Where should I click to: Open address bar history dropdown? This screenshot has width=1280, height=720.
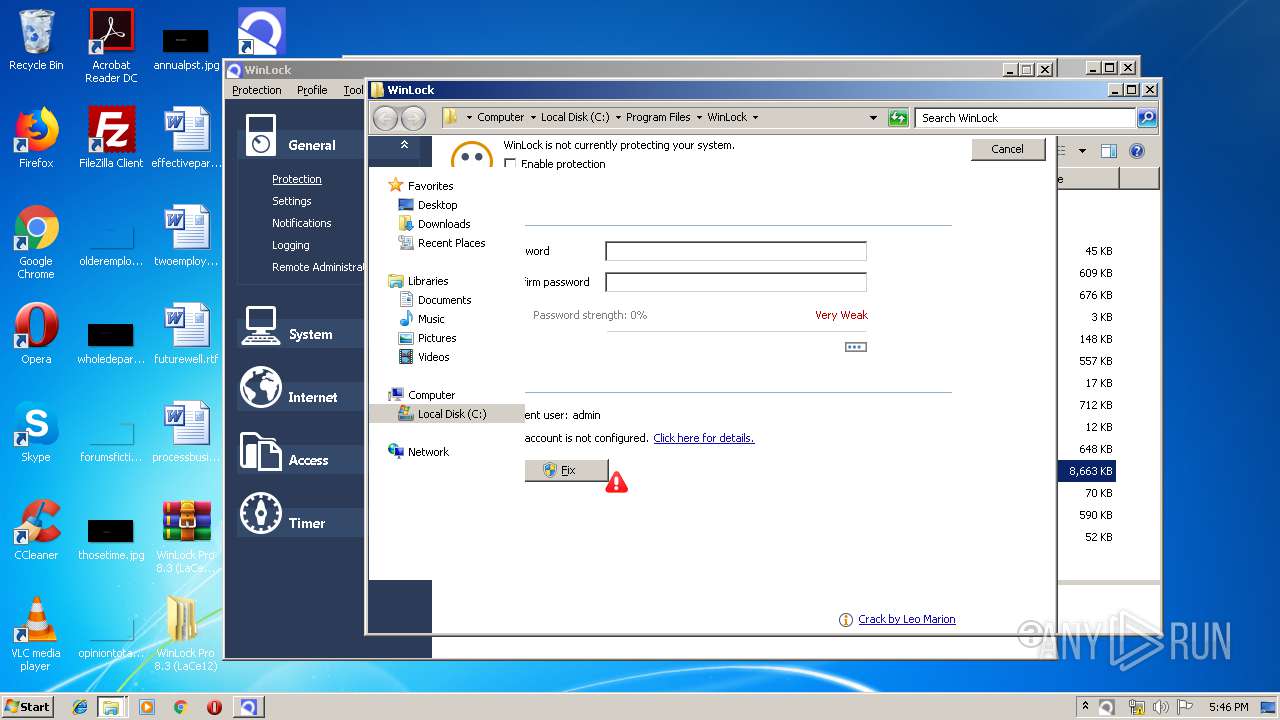point(873,118)
